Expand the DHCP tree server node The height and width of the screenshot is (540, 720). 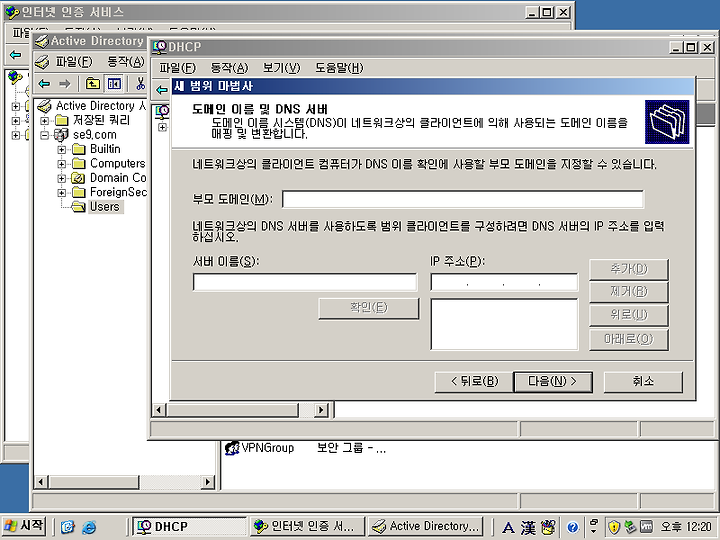coord(162,127)
